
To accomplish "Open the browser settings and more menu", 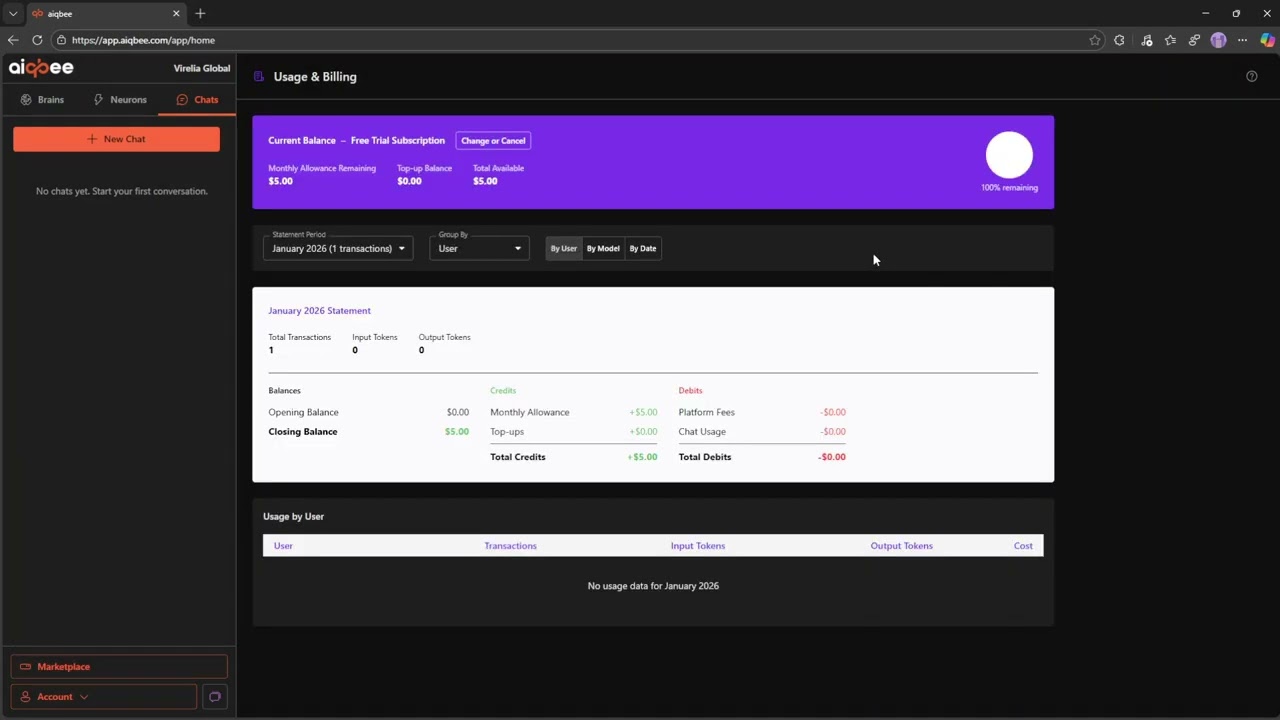I will click(1242, 40).
